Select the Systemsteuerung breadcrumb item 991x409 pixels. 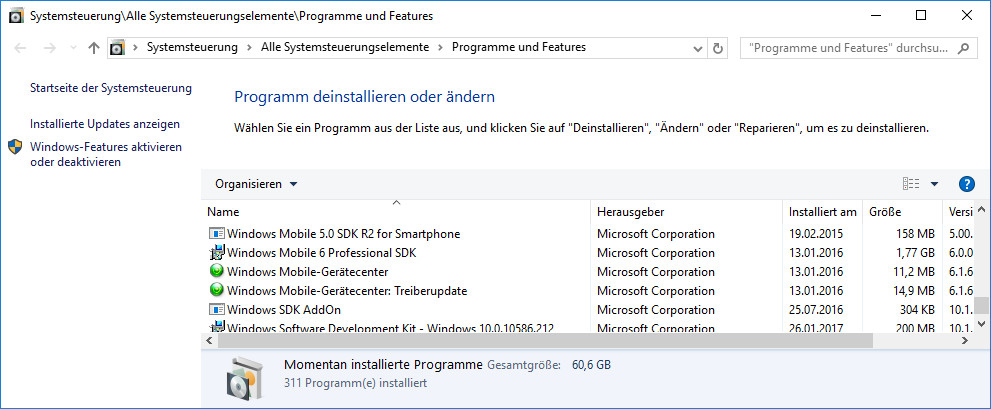pos(192,47)
